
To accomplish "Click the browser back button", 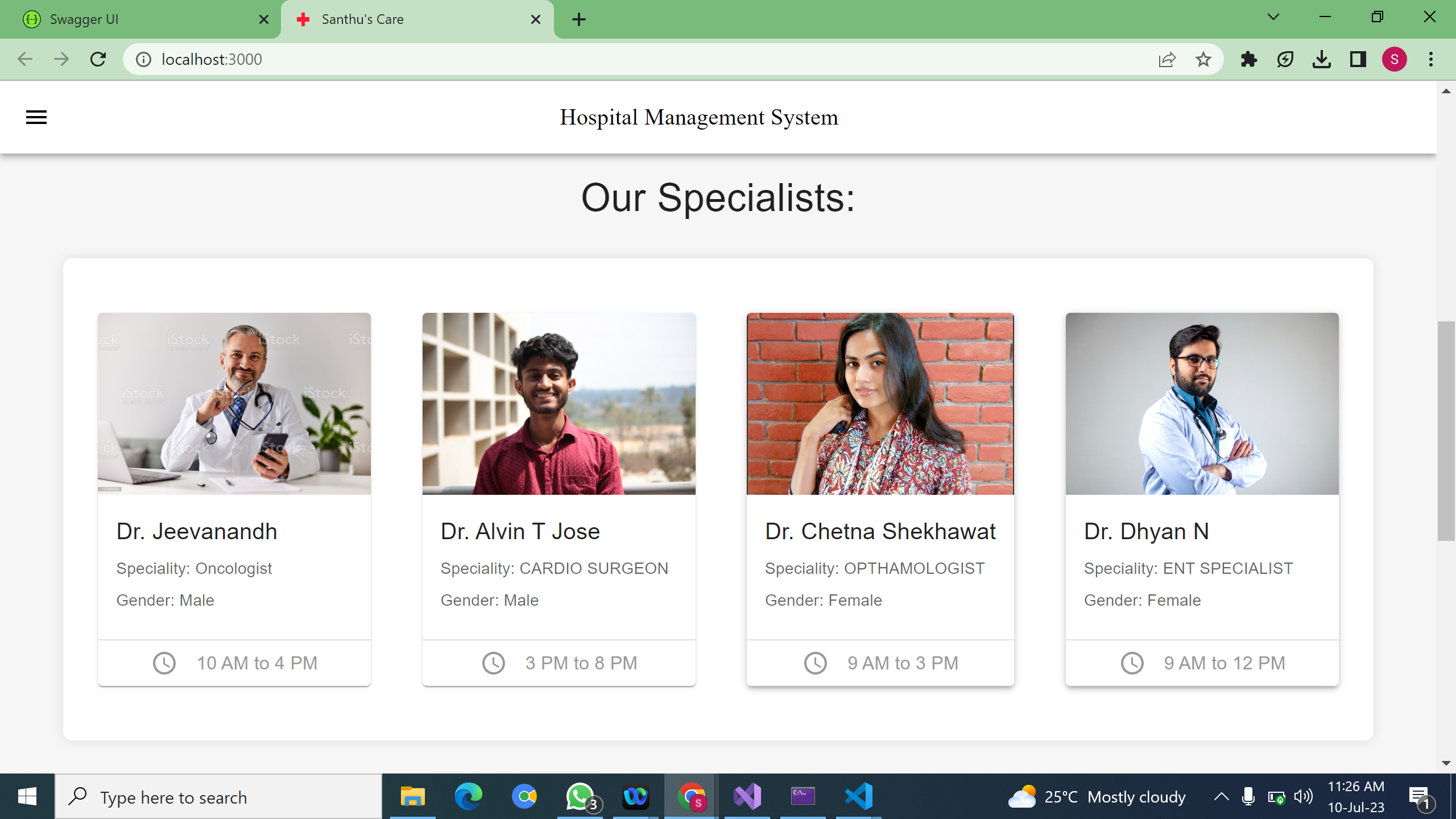I will [24, 59].
